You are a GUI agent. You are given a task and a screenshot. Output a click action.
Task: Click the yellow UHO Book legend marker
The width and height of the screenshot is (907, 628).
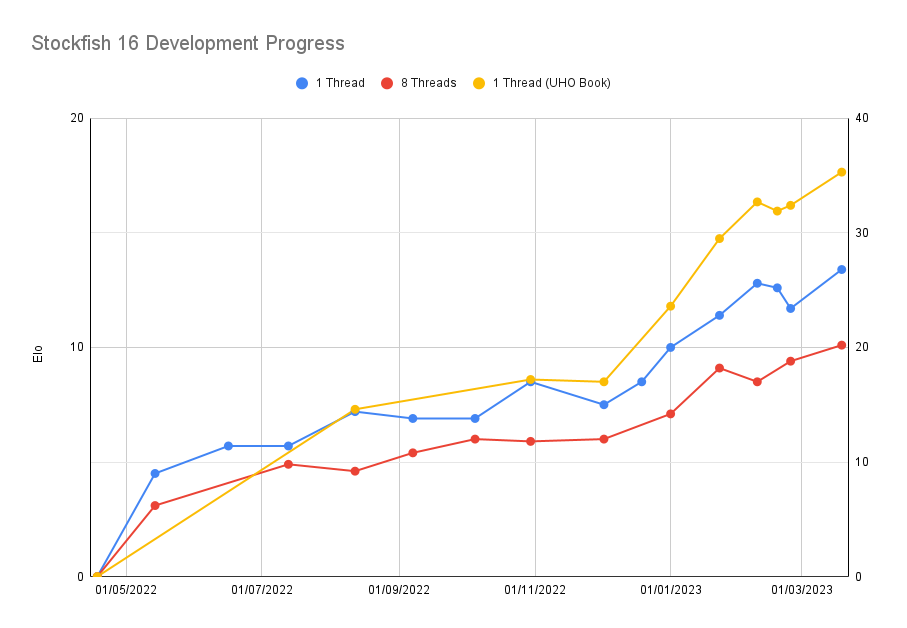(479, 83)
